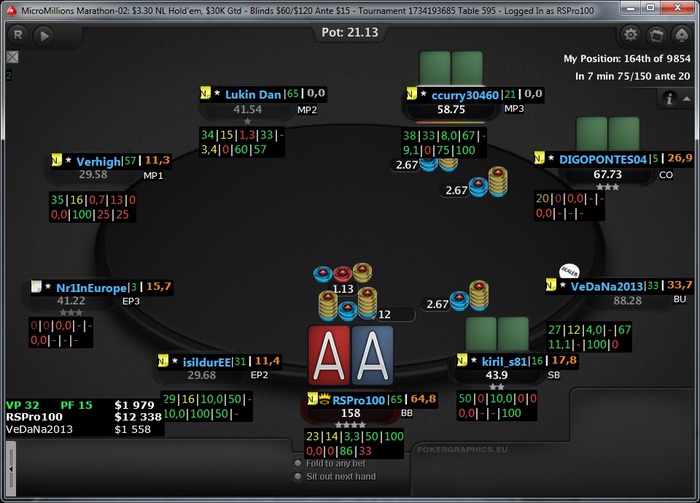Click the MP3 position label under ccurry30460

pyautogui.click(x=514, y=108)
